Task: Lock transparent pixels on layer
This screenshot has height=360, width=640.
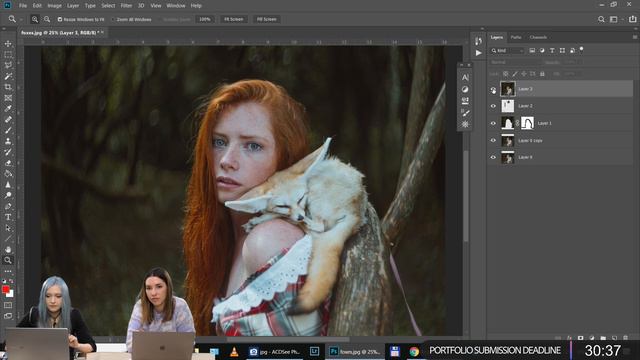Action: click(505, 74)
